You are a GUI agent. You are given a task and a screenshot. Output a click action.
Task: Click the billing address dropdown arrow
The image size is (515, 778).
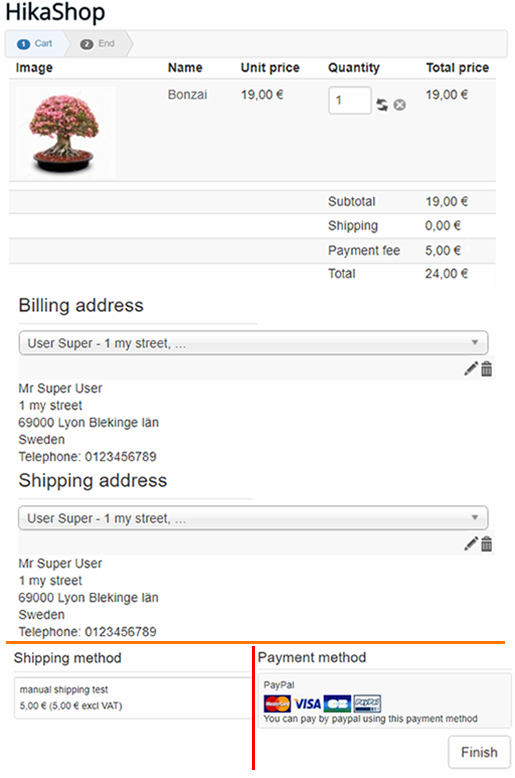coord(475,342)
